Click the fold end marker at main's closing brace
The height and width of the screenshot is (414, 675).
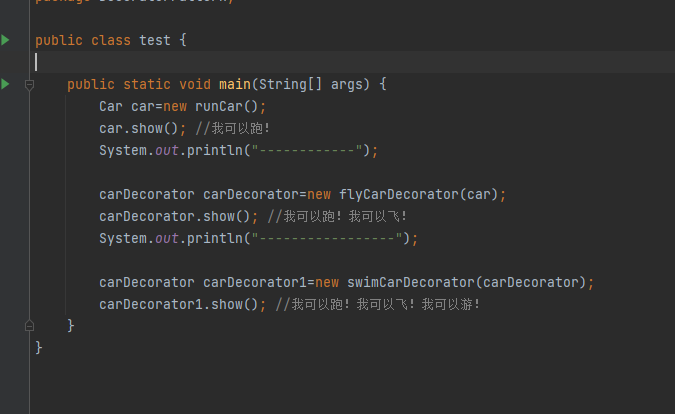click(x=30, y=325)
